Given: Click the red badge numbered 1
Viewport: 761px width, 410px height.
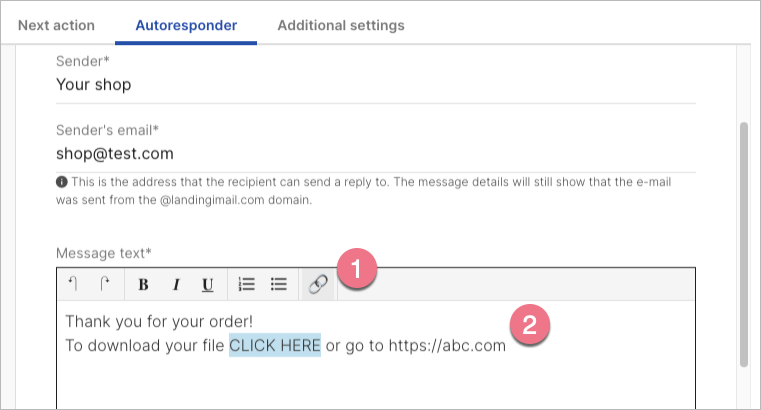Looking at the screenshot, I should coord(356,271).
